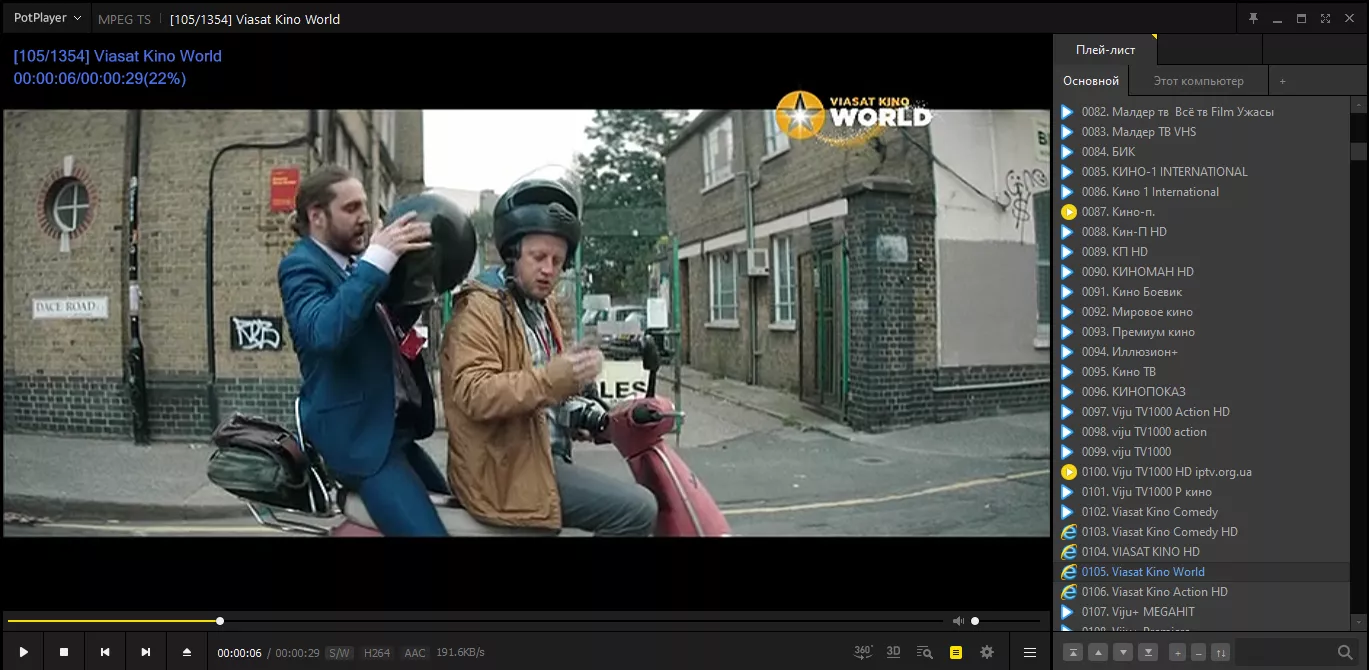Select channel 0107. Viju+ MEGAHIT
The width and height of the screenshot is (1369, 670).
point(1203,612)
